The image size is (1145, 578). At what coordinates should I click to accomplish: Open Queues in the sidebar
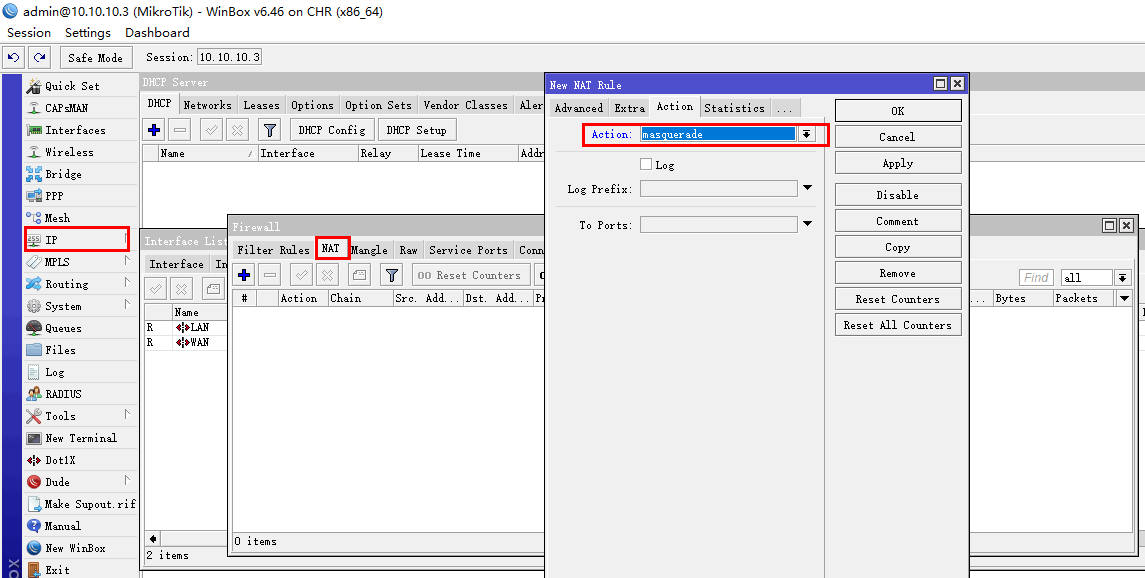[64, 328]
